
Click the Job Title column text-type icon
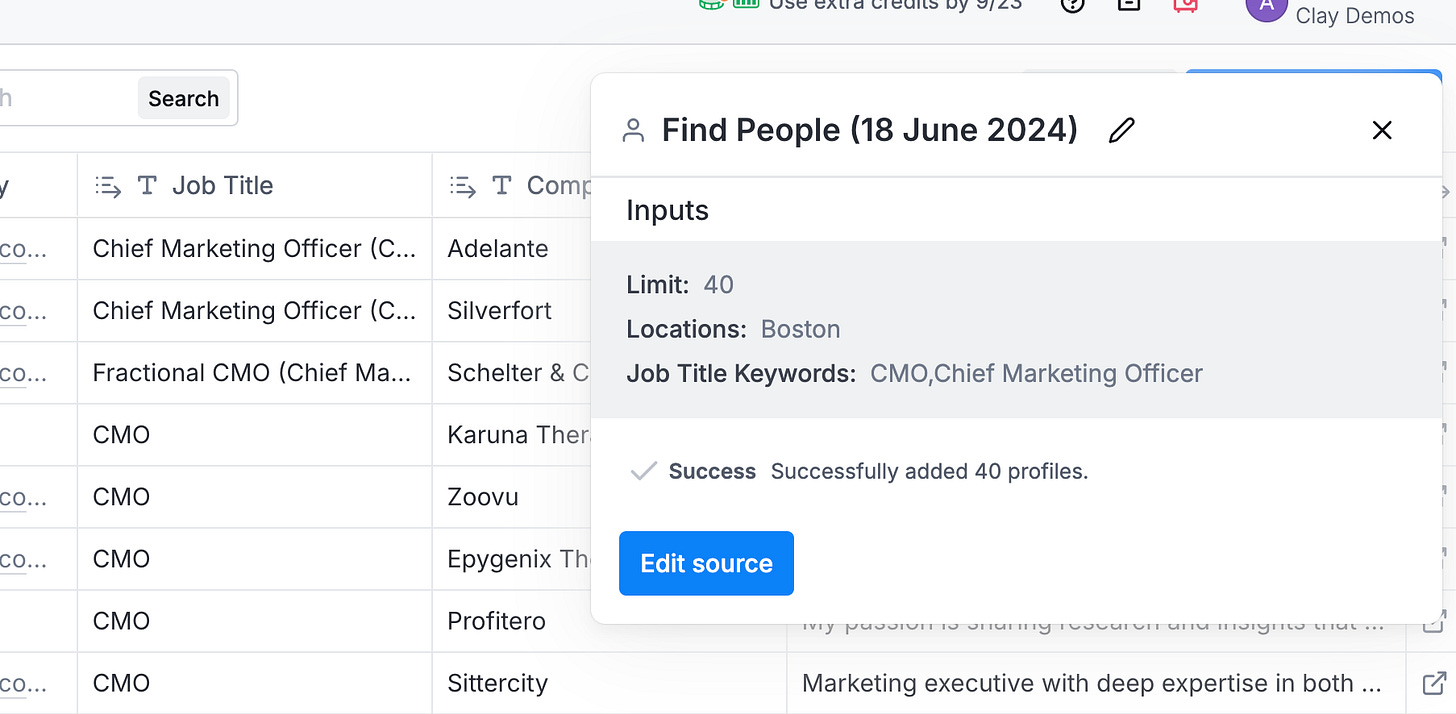tap(147, 185)
